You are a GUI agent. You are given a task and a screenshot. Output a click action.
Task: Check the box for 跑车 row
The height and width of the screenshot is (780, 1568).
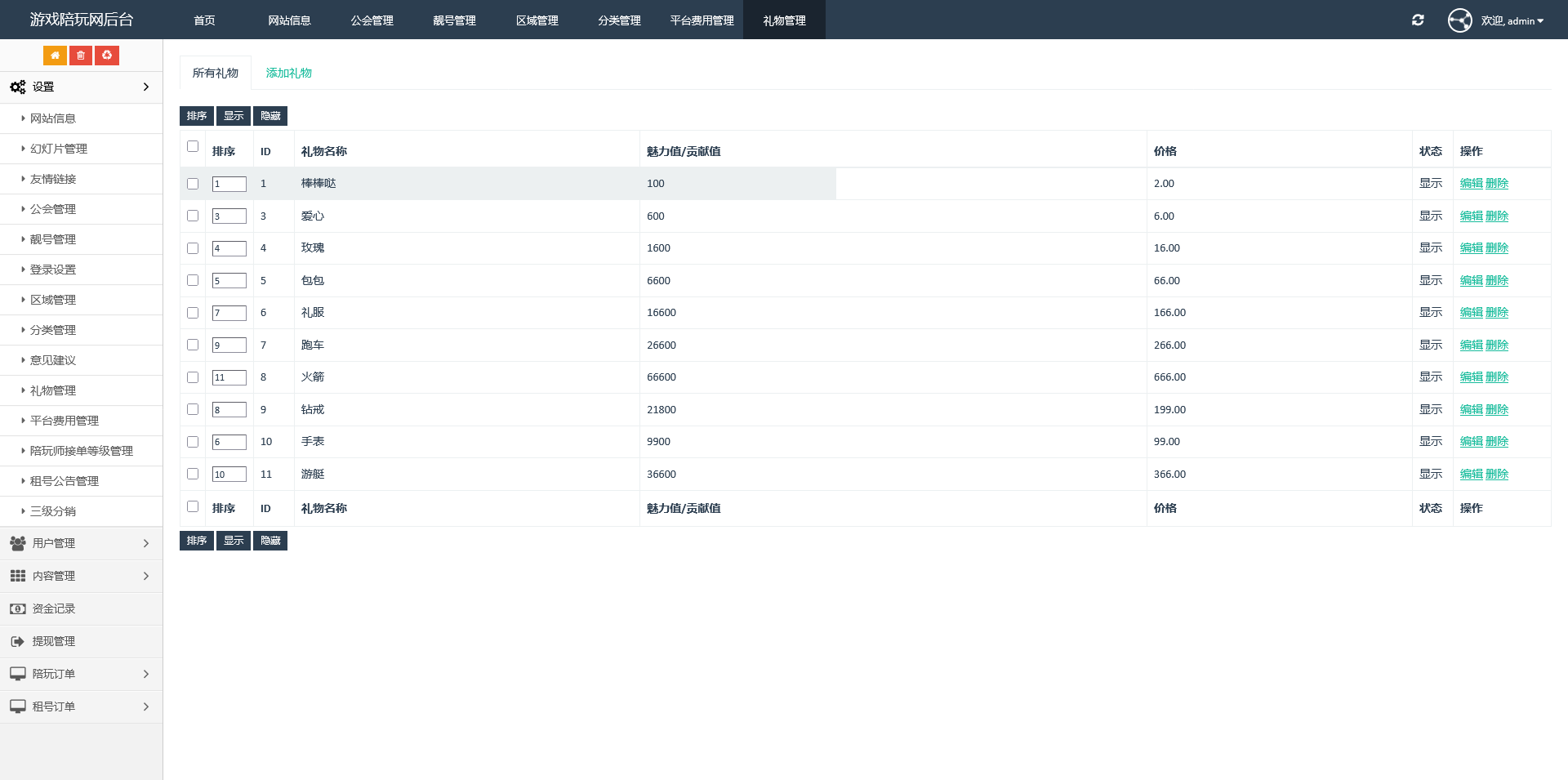pyautogui.click(x=193, y=345)
